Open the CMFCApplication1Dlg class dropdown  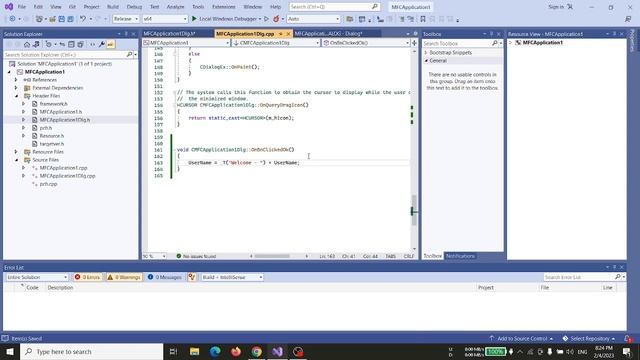[276, 43]
